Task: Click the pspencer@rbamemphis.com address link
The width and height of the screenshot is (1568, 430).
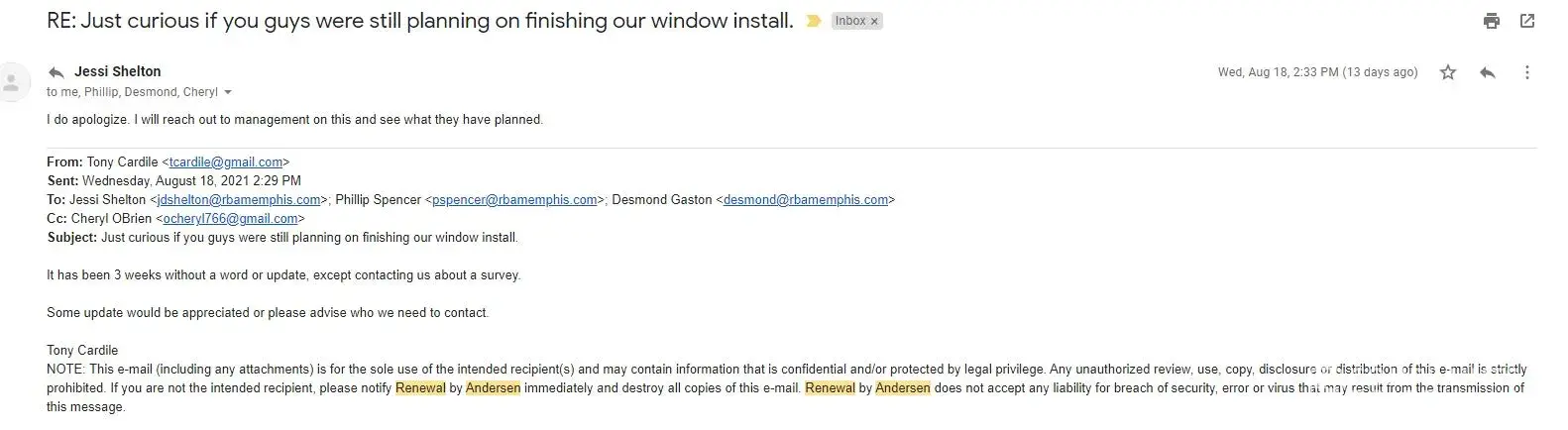Action: (514, 200)
